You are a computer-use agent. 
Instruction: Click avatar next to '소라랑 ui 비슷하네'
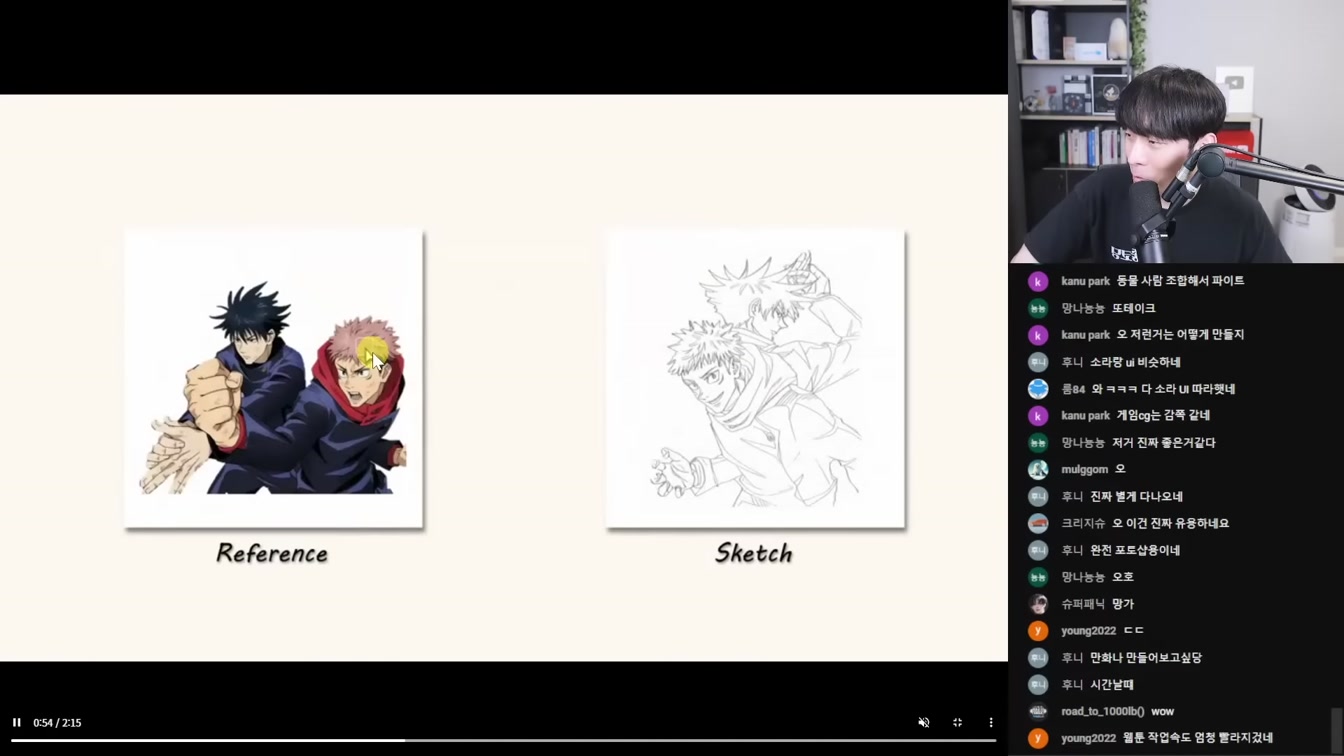pos(1038,362)
